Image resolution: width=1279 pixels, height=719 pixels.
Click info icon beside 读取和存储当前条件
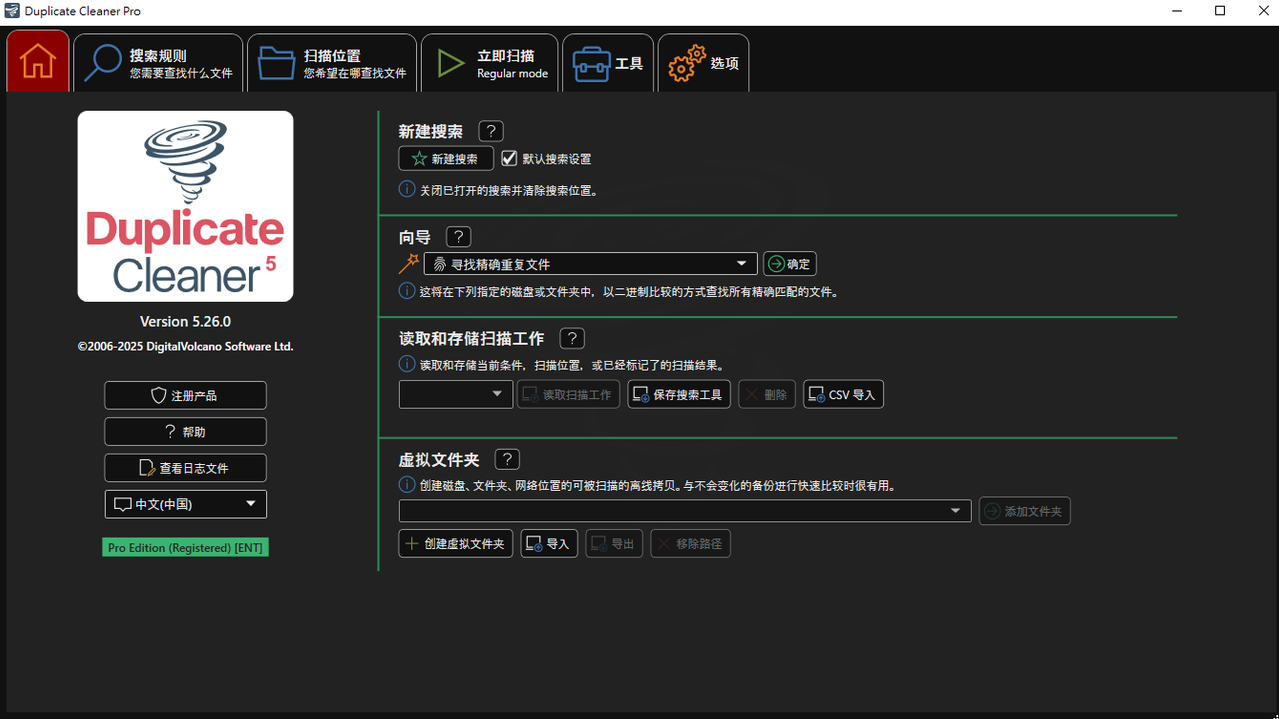tap(407, 364)
